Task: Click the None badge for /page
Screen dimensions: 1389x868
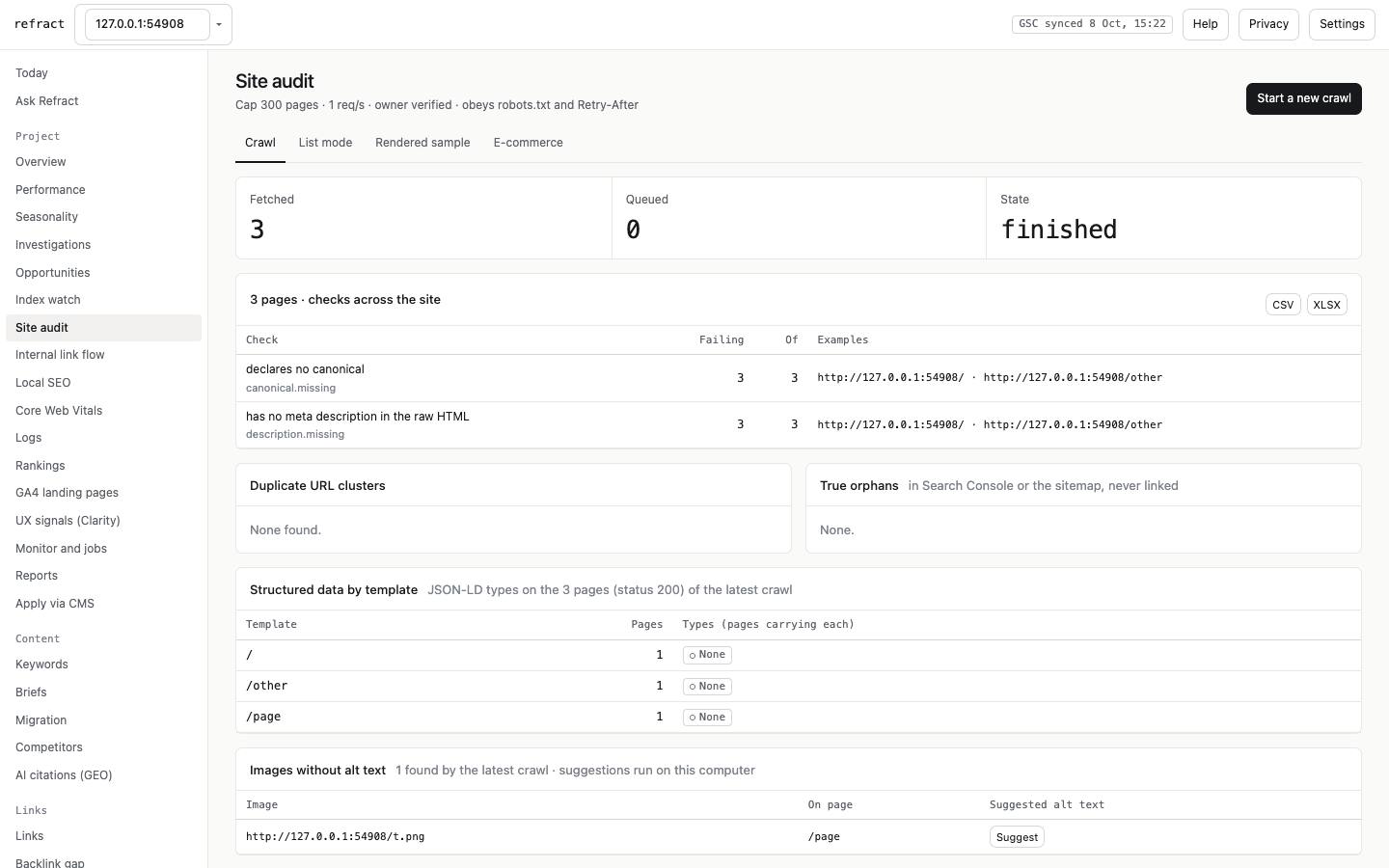Action: (x=707, y=718)
